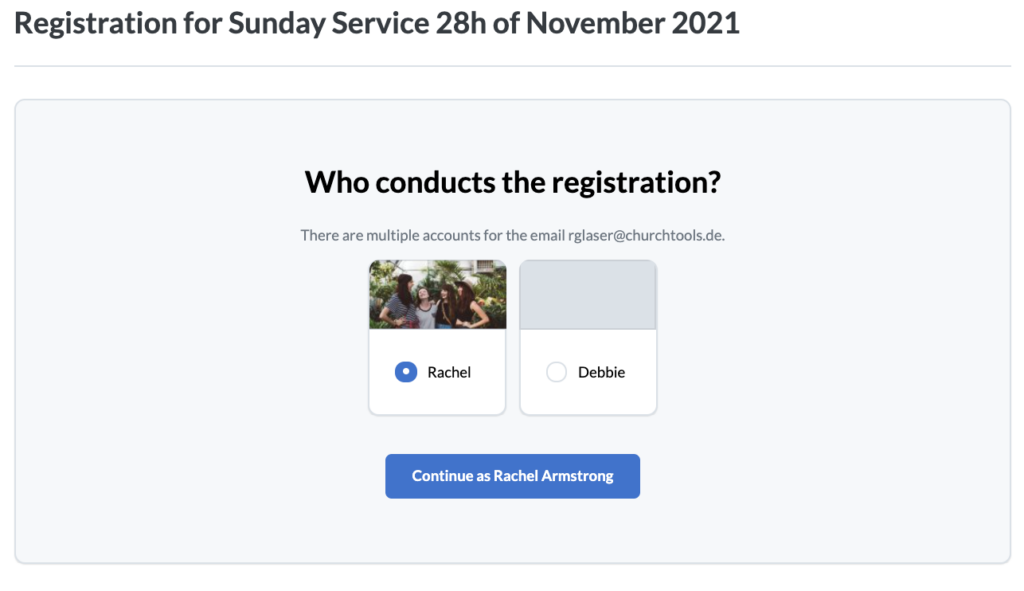Viewport: 1024px width, 591px height.
Task: Click the rglaser@churchtools.de email text
Action: (x=647, y=235)
